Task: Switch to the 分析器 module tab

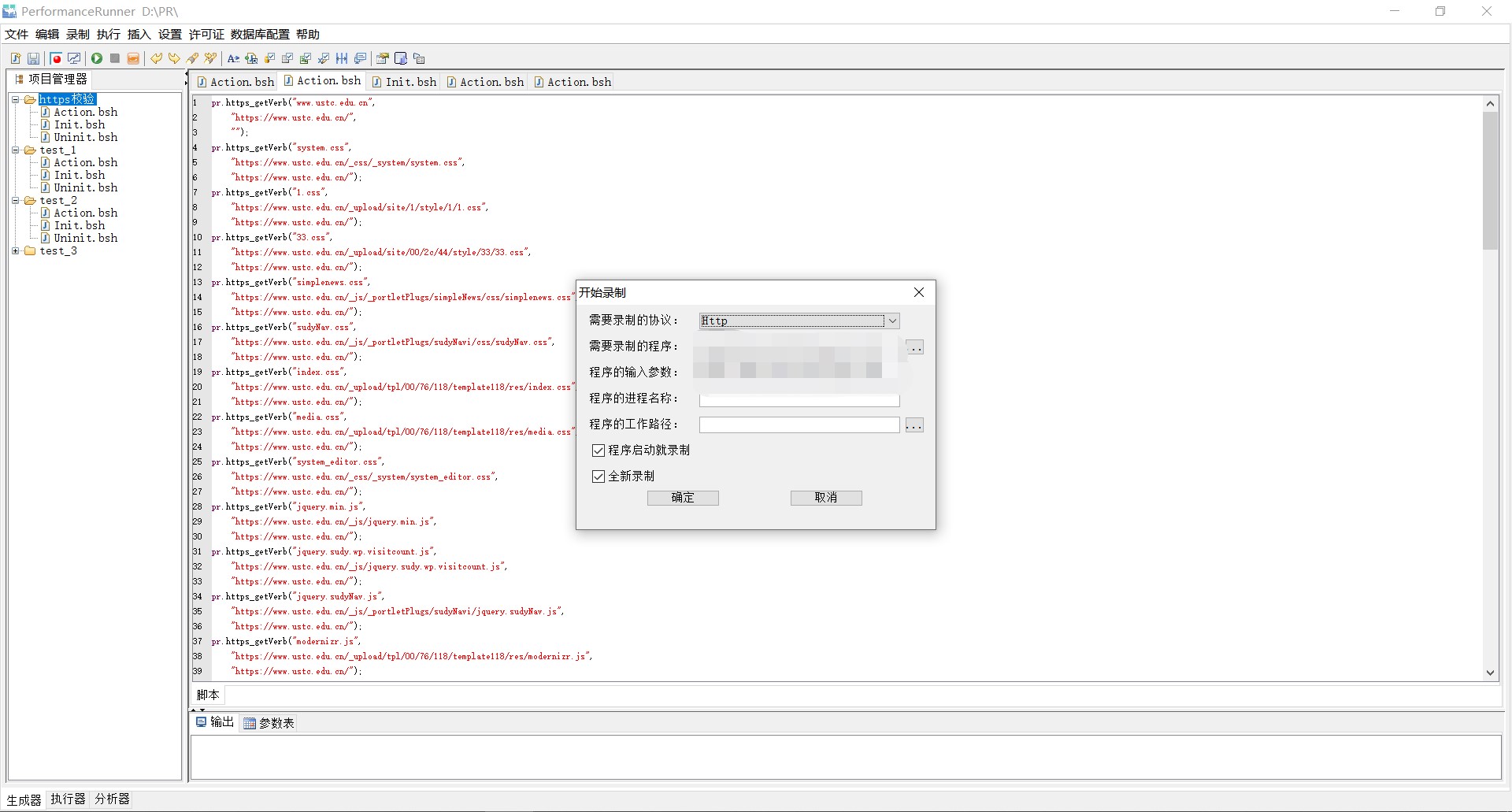Action: (x=112, y=799)
